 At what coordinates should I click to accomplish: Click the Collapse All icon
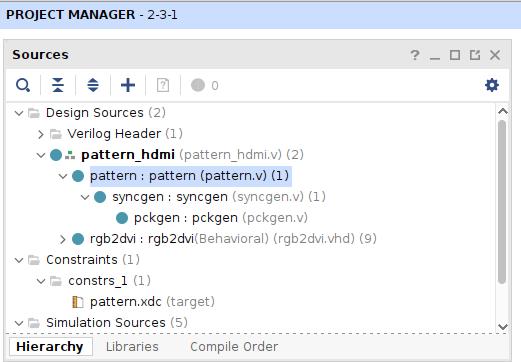(58, 85)
